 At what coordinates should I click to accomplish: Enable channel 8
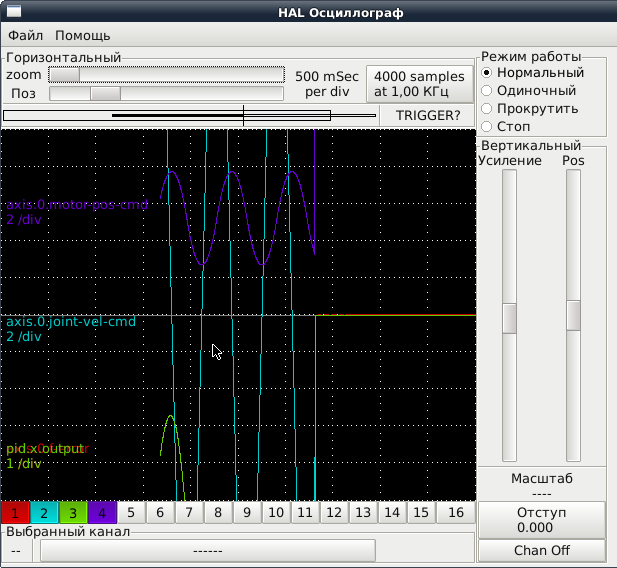(218, 512)
